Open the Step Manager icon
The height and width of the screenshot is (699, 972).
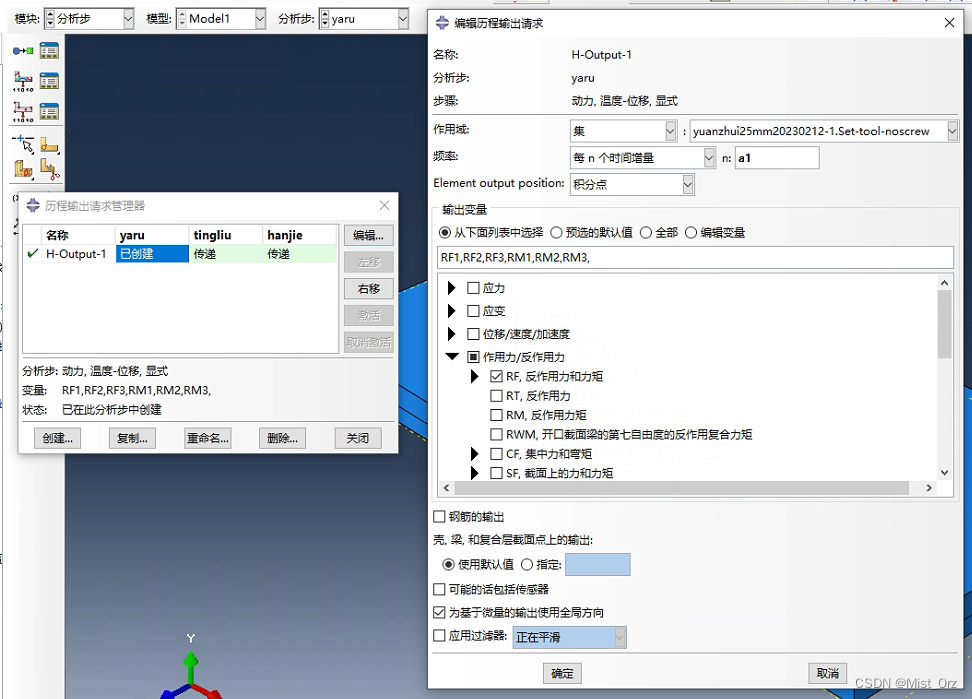50,51
